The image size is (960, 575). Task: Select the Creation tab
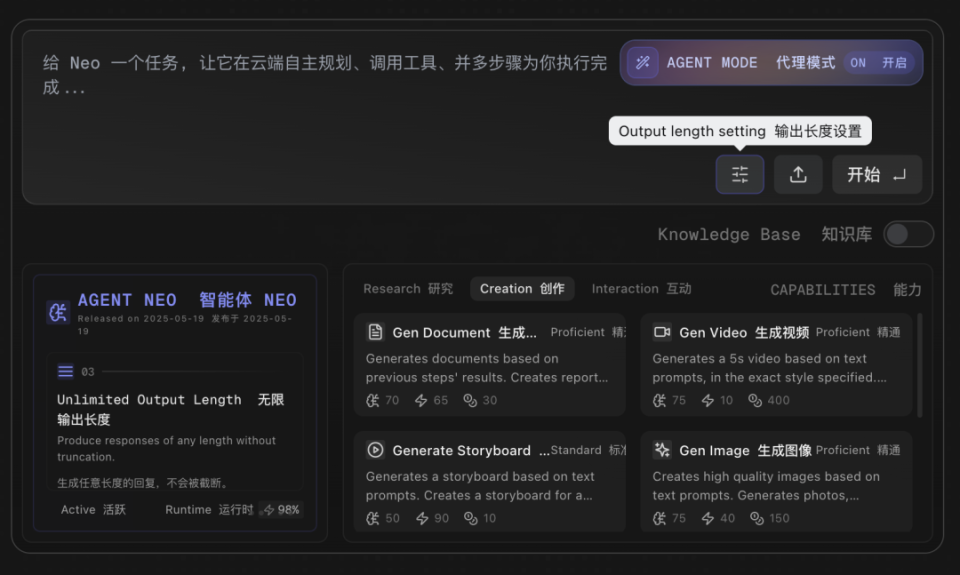coord(522,288)
